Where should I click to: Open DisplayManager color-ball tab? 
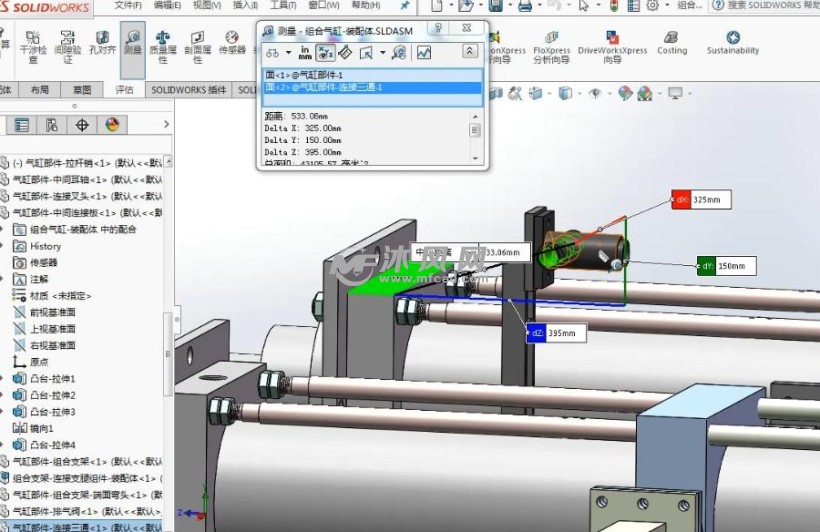tap(112, 125)
